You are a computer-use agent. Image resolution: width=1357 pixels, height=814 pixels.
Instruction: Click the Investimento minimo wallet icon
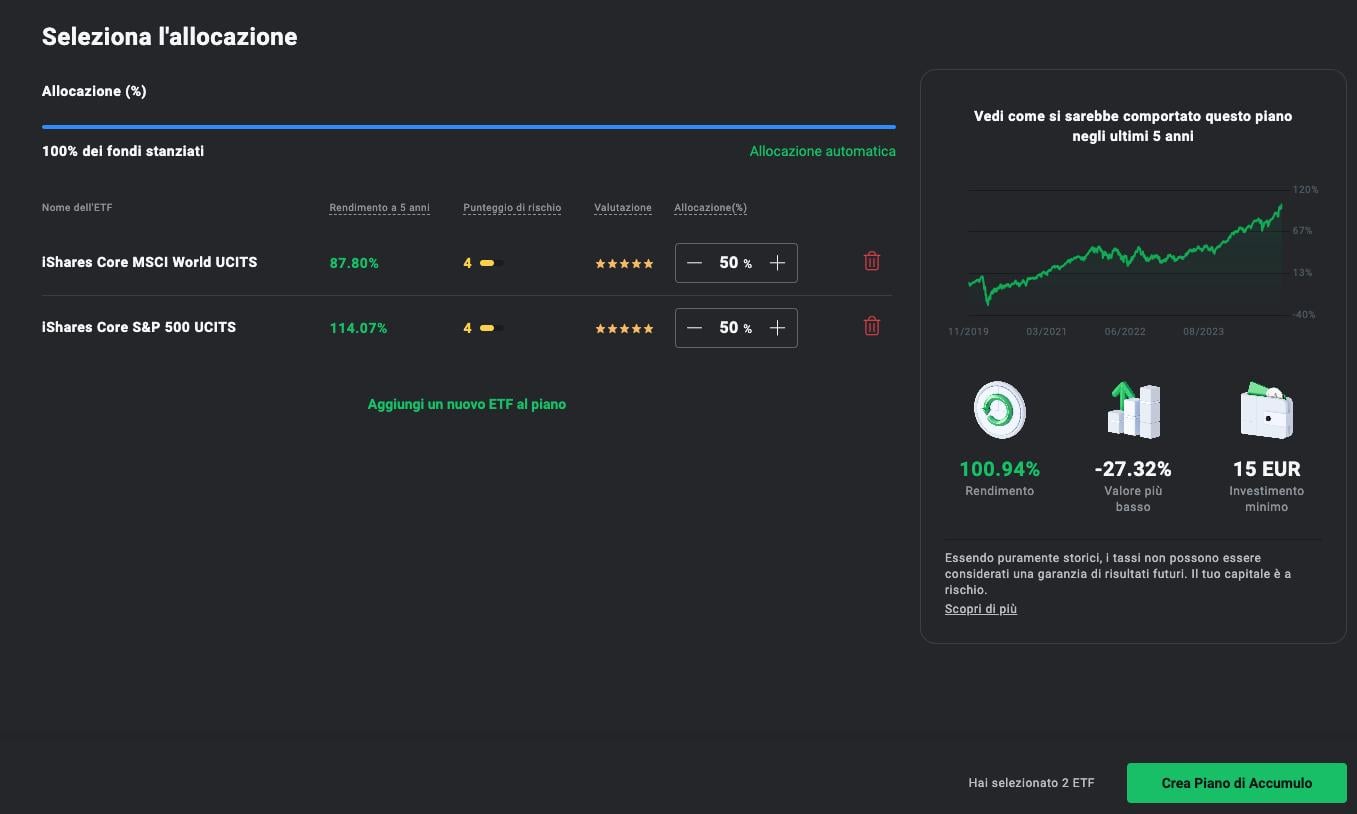click(1266, 410)
